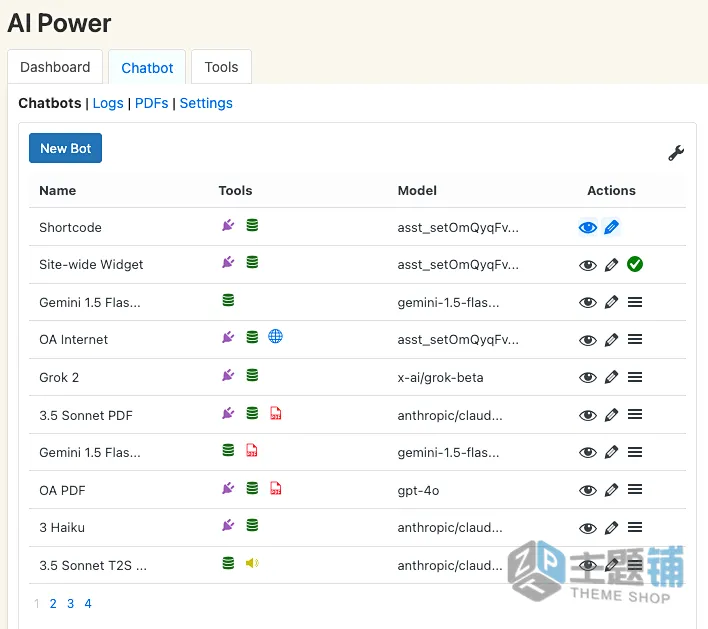Screen dimensions: 708x629
Task: Open the Chatbots sub-section
Action: pyautogui.click(x=50, y=103)
